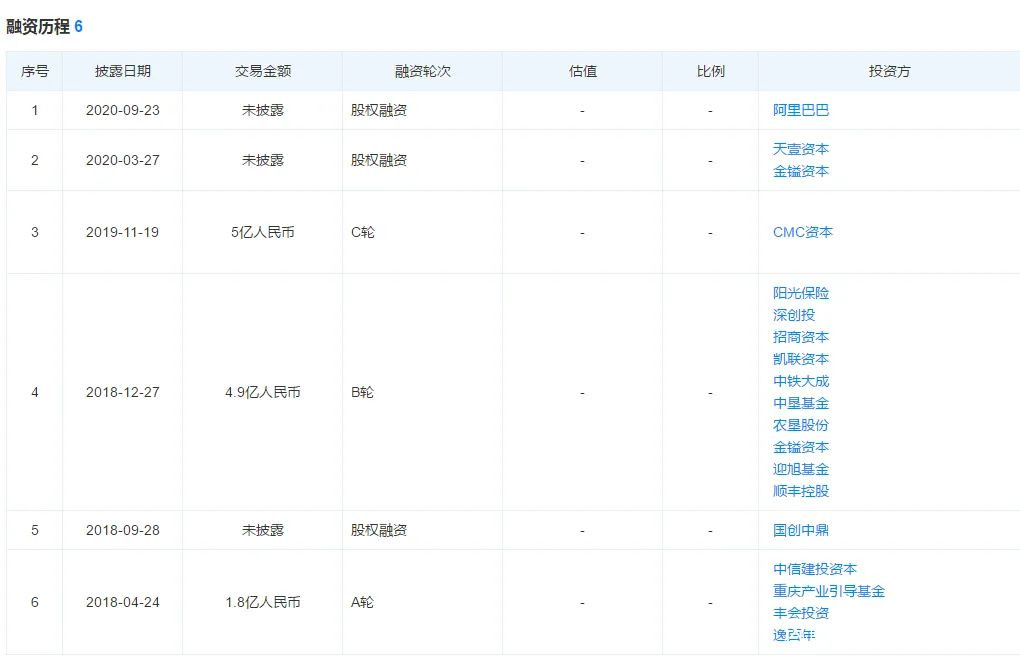Click 股权融资 in the 2020-03-27 row
This screenshot has width=1020, height=657.
click(x=379, y=161)
